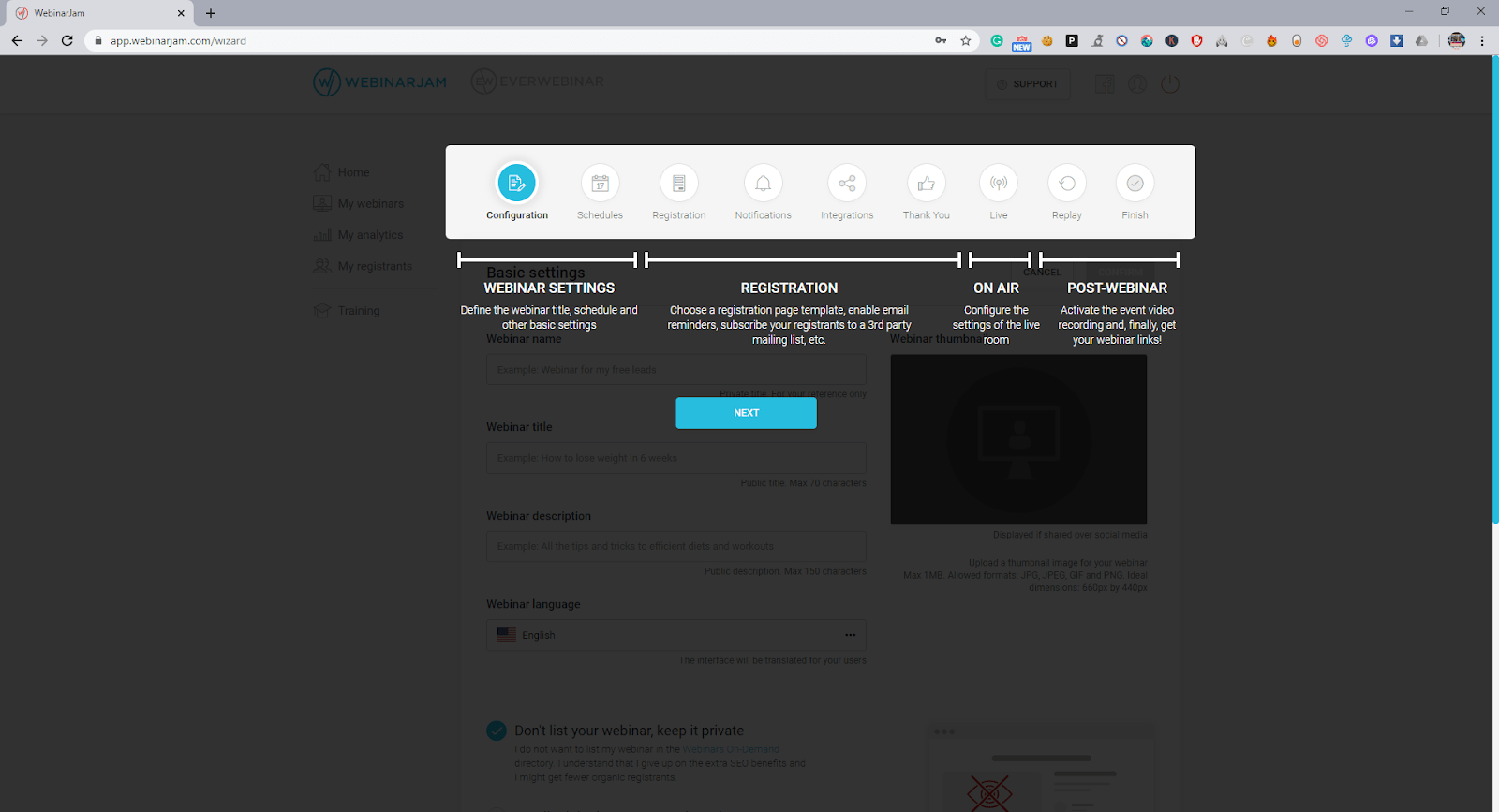Click the Webinar description input field
Image resolution: width=1499 pixels, height=812 pixels.
click(x=676, y=546)
